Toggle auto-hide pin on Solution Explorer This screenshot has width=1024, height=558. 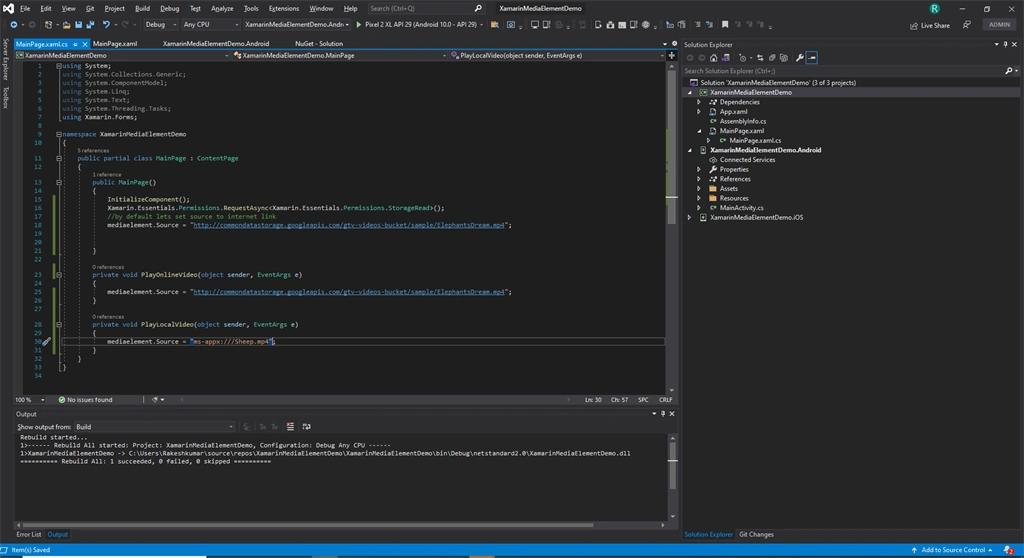click(x=1005, y=44)
